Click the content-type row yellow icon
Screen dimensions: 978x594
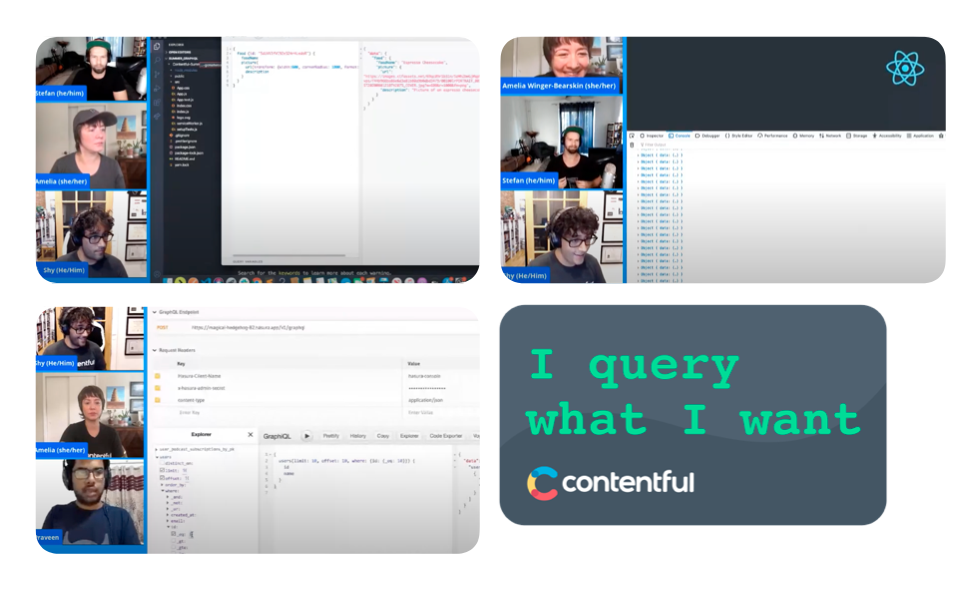pos(157,400)
